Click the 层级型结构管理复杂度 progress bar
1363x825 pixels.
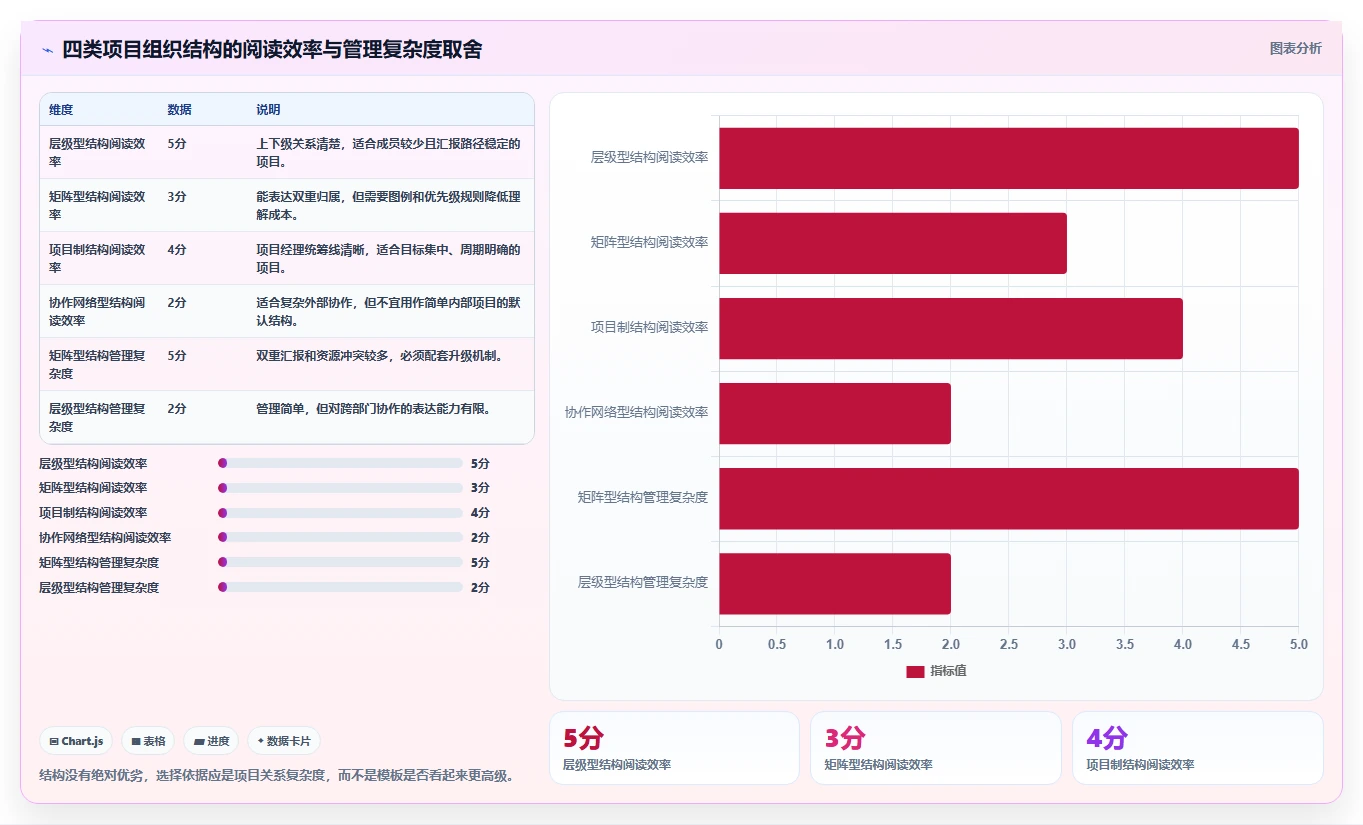click(x=340, y=588)
